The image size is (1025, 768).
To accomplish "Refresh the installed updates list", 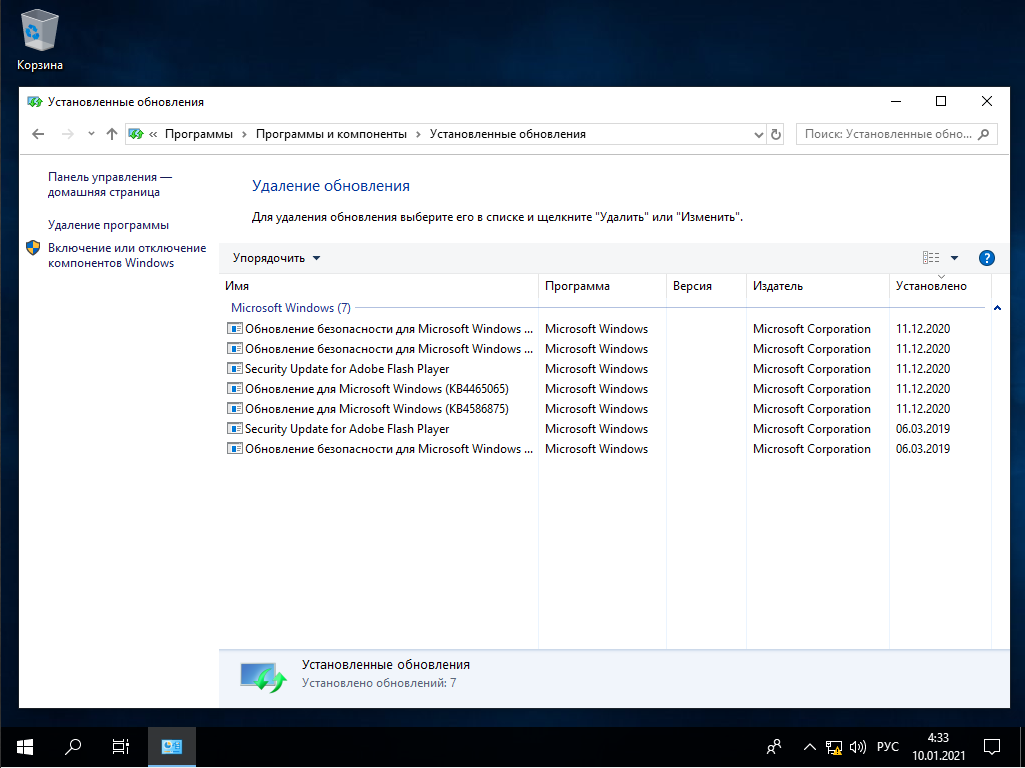I will tap(776, 135).
